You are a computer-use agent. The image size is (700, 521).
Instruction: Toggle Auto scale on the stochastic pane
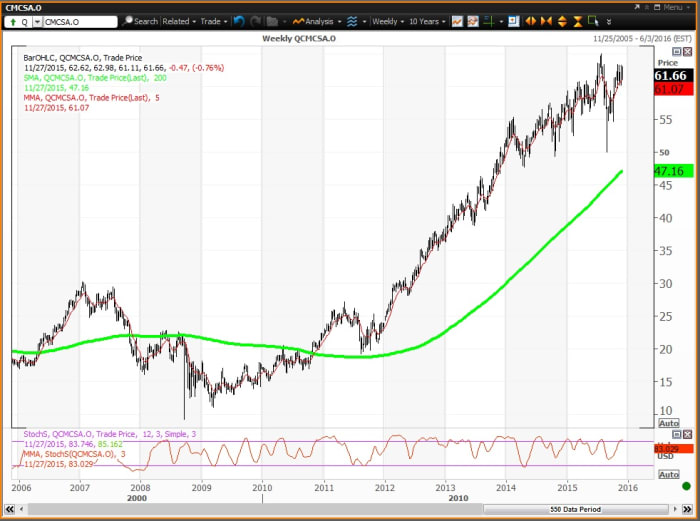(x=669, y=474)
